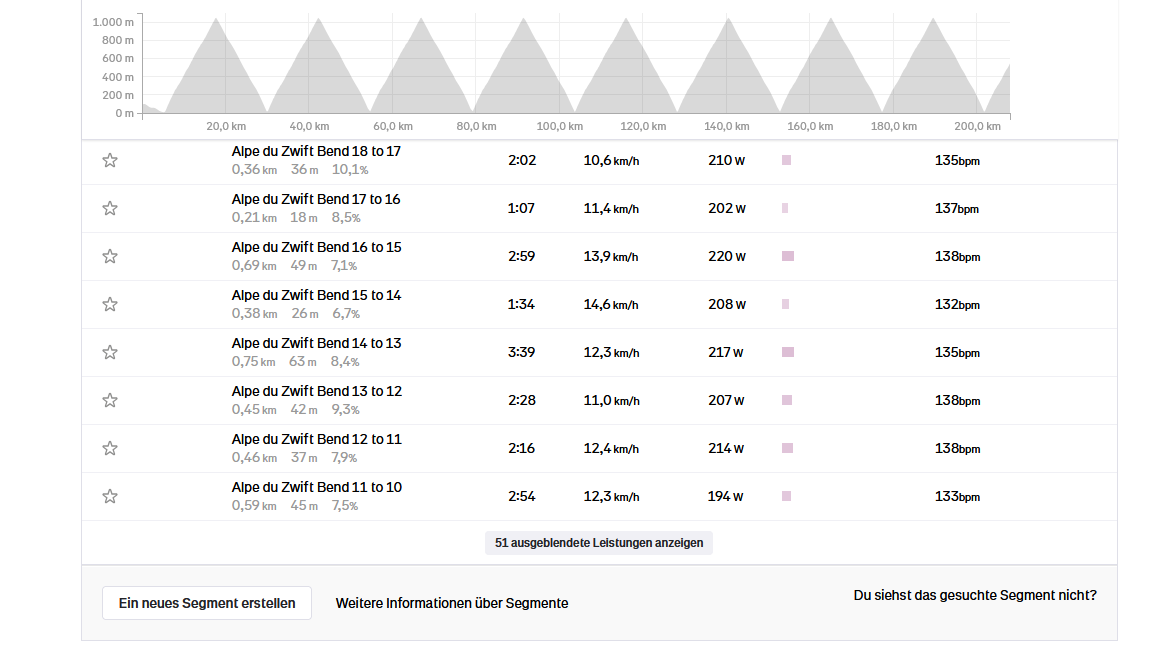Open Alpe du Zwift Bend 16 to 15

coord(316,247)
